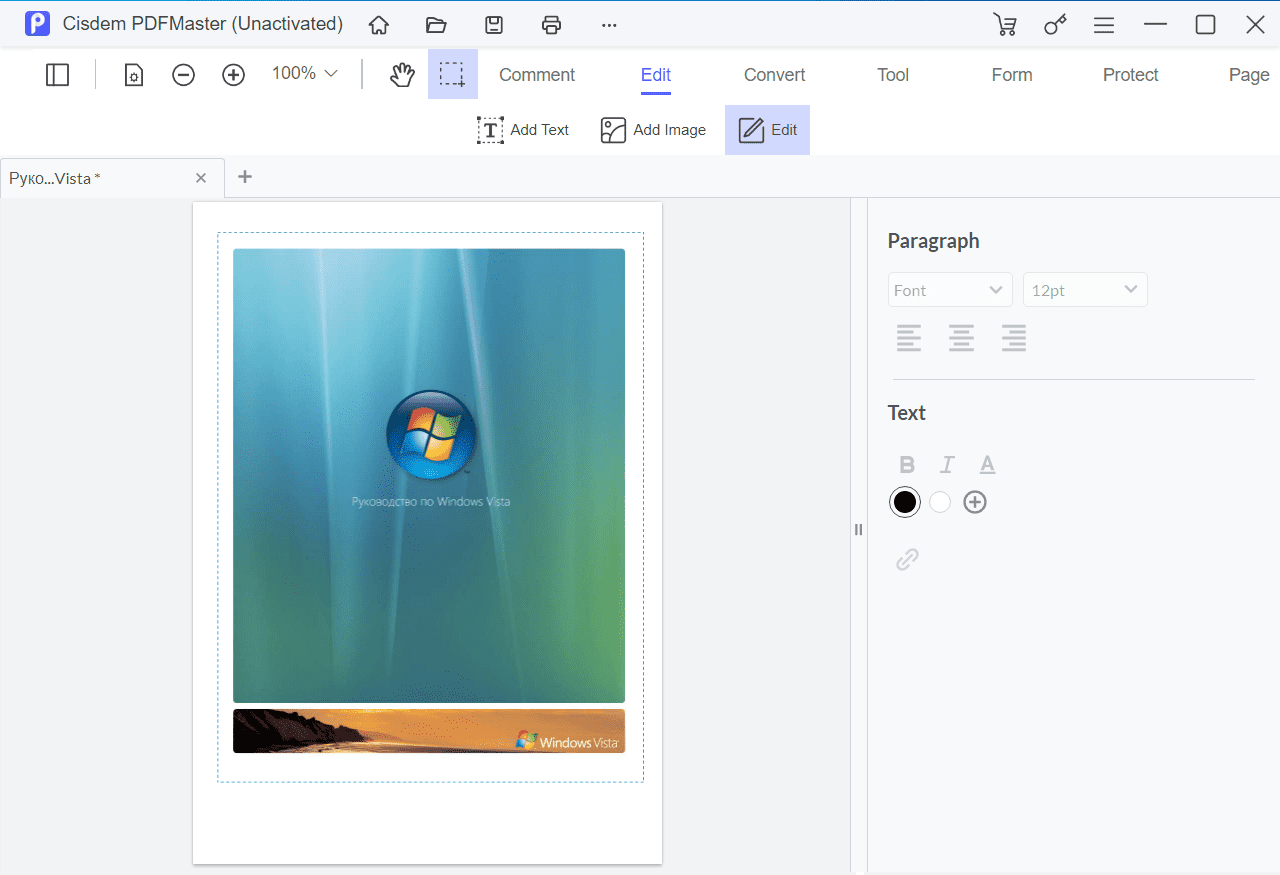Open page settings document icon
The height and width of the screenshot is (875, 1280).
[x=134, y=74]
